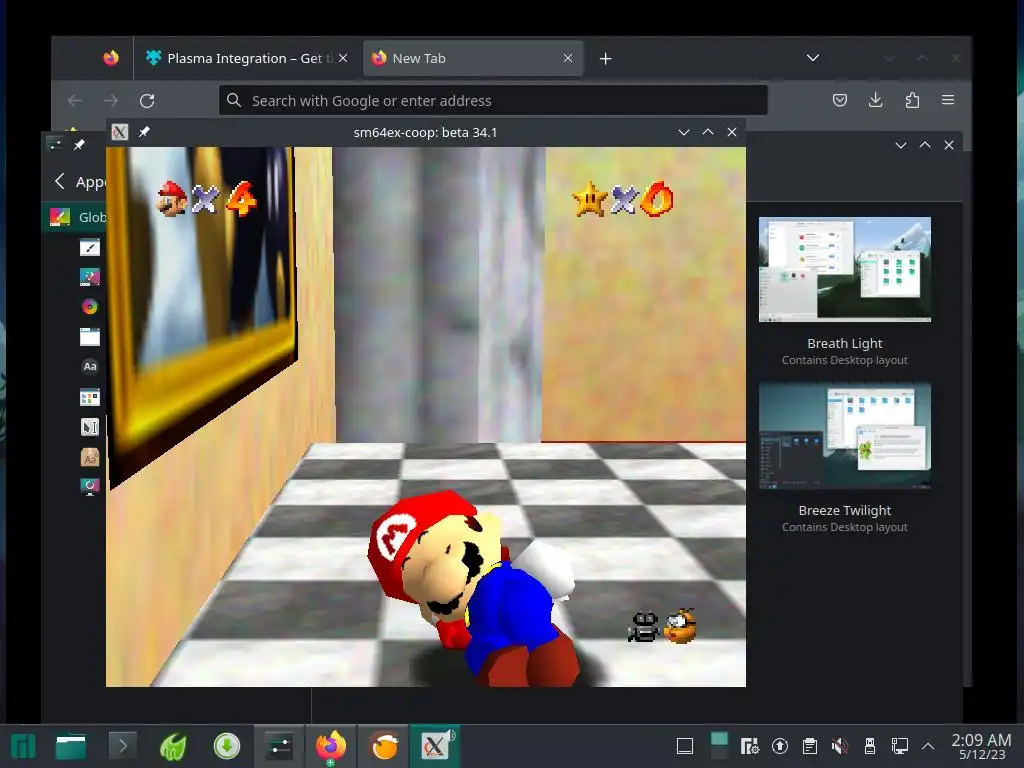This screenshot has height=768, width=1024.
Task: Open the removable devices USB tray icon
Action: pos(870,746)
